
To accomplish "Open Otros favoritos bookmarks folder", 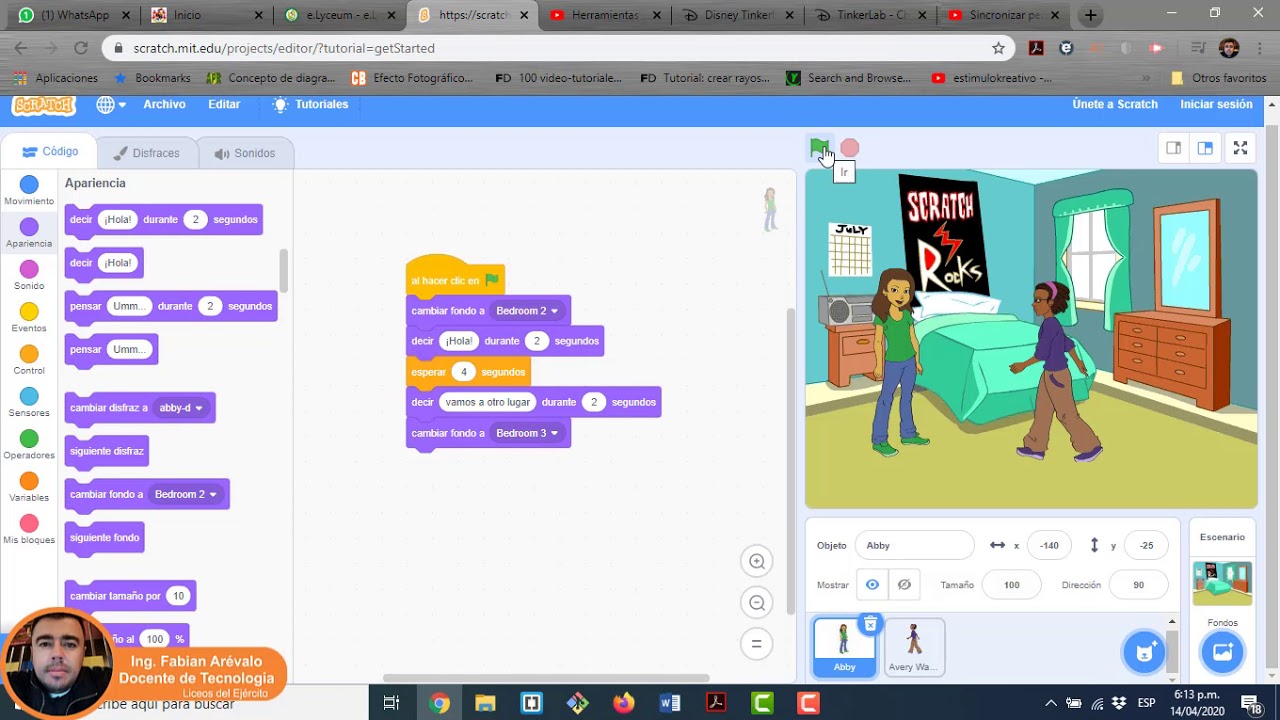I will click(x=1218, y=78).
